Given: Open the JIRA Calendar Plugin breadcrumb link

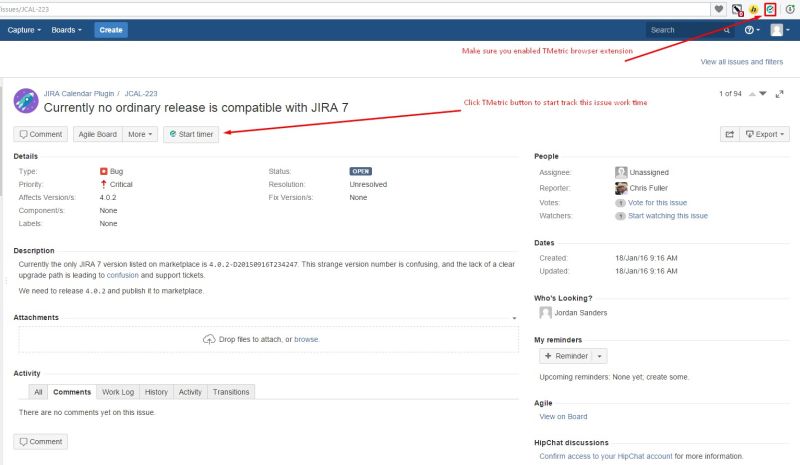Looking at the screenshot, I should [79, 93].
